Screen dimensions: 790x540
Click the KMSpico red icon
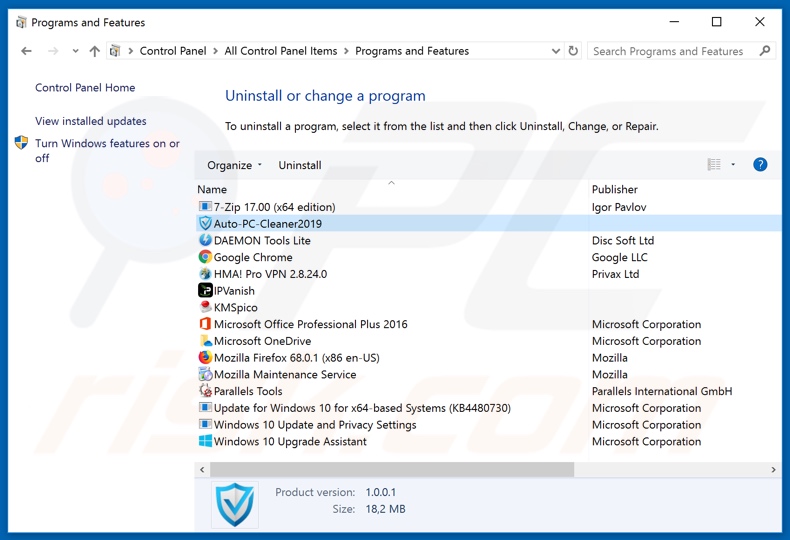tap(205, 307)
